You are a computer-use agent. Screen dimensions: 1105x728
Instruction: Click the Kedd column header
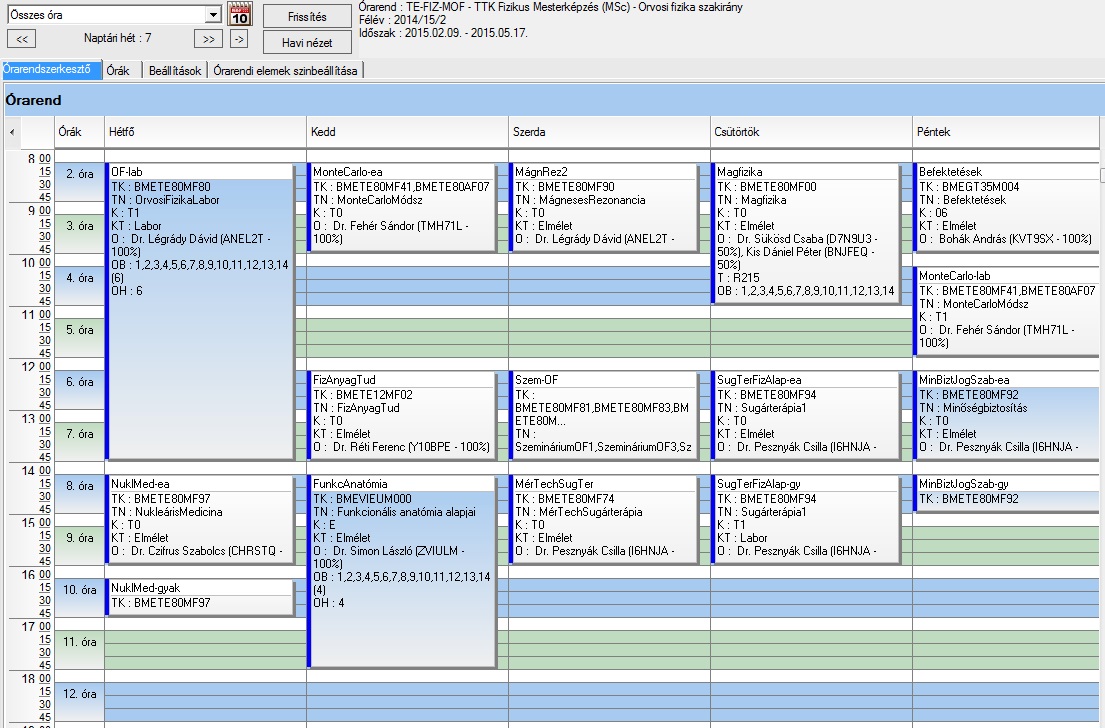pyautogui.click(x=407, y=132)
